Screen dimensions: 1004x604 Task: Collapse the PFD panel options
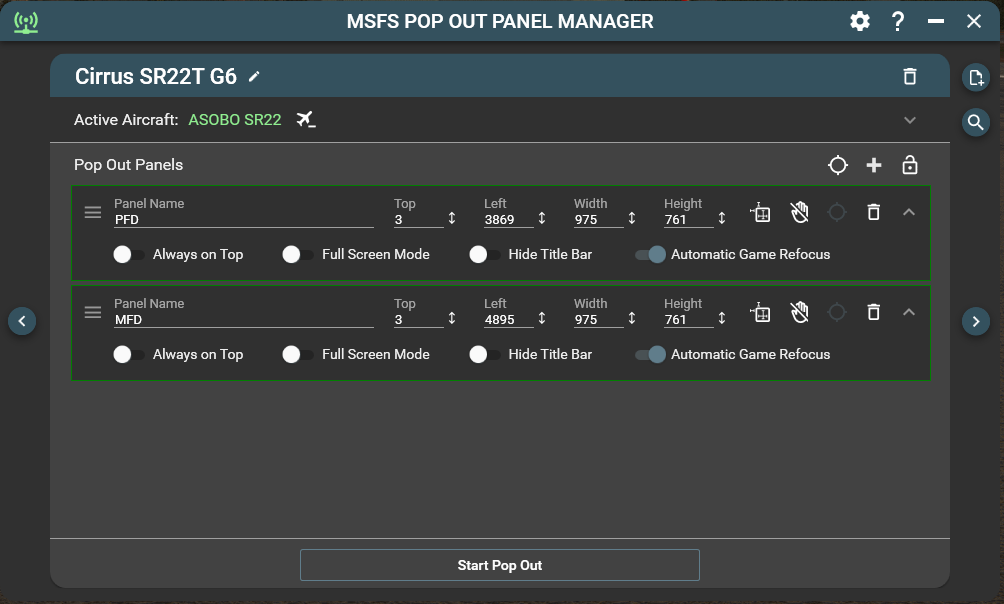click(909, 212)
